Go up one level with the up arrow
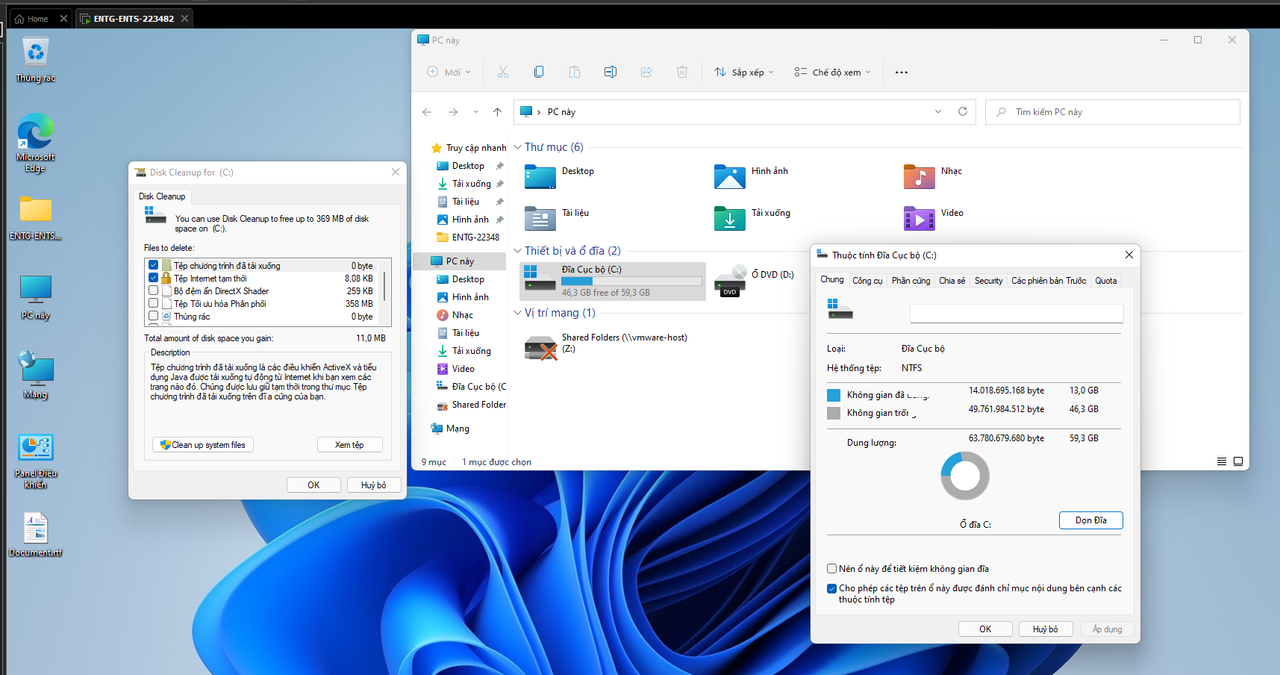Viewport: 1280px width, 675px height. coord(498,112)
